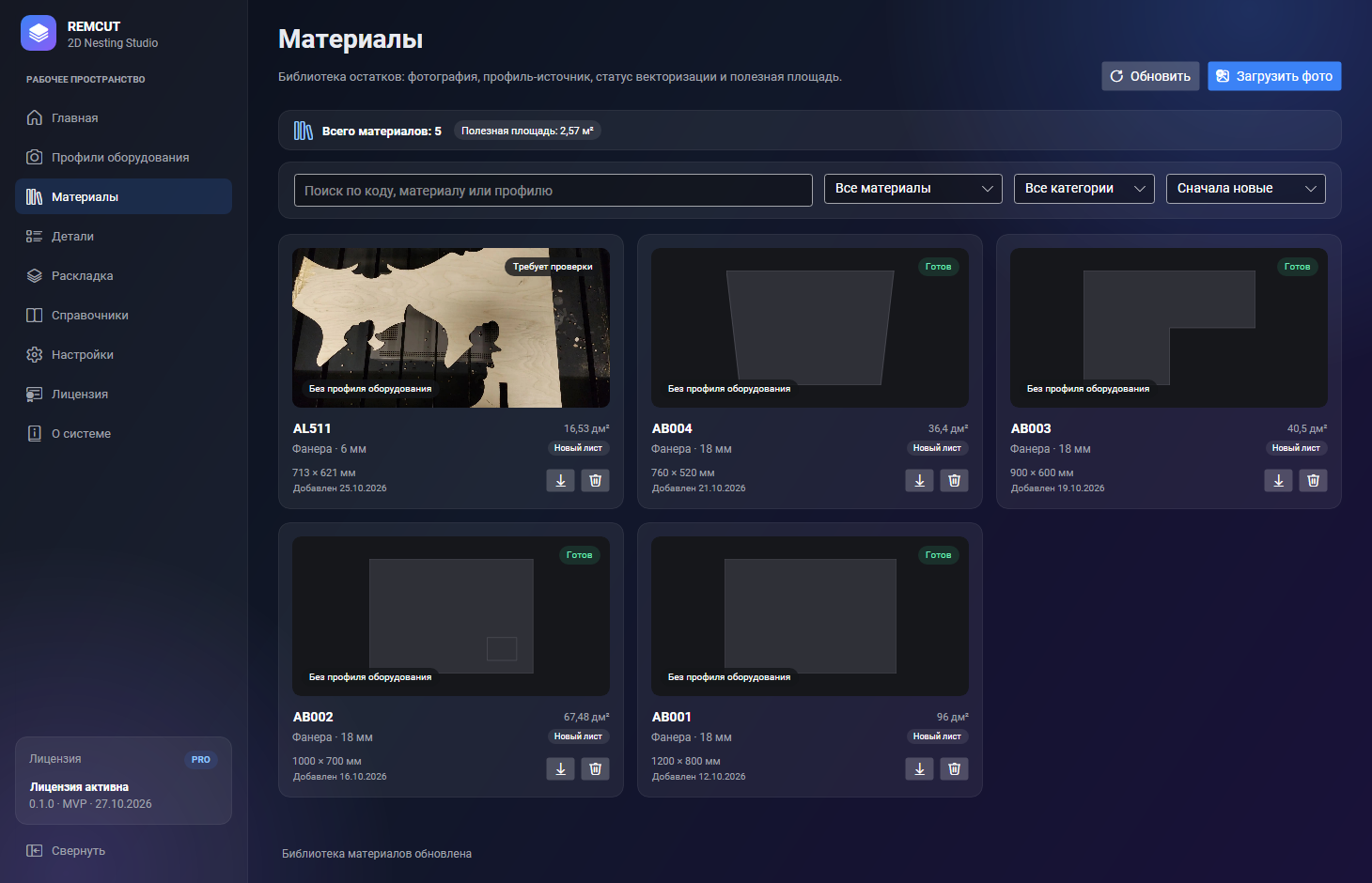
Task: Download the AB004 material file
Action: 920,481
